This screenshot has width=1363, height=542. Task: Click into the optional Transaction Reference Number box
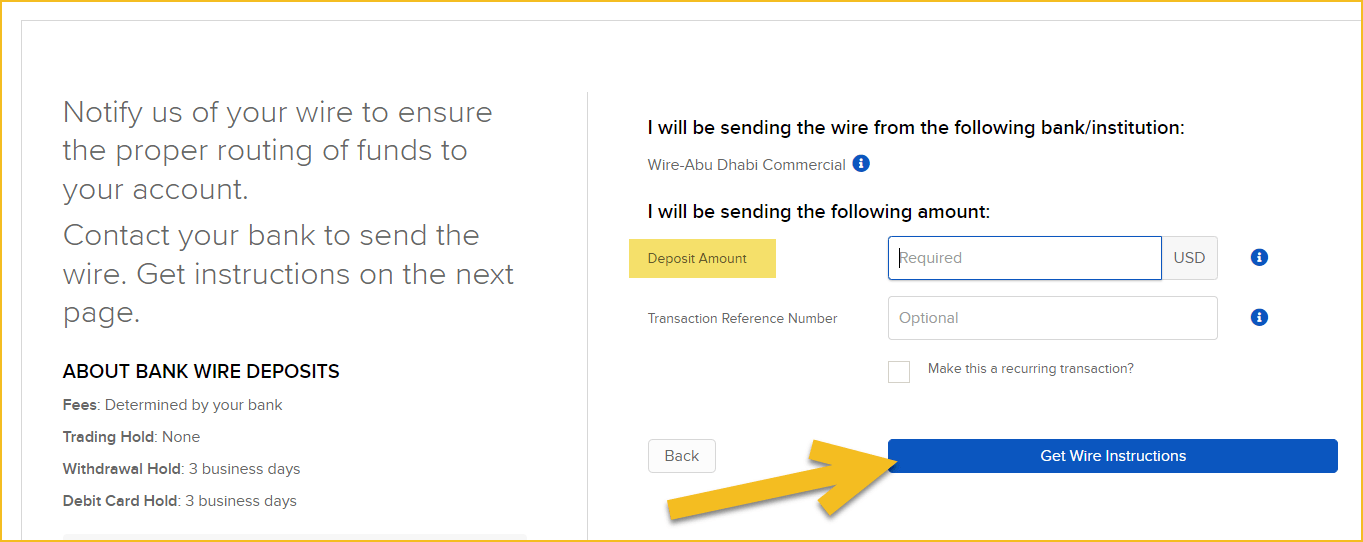(1053, 318)
